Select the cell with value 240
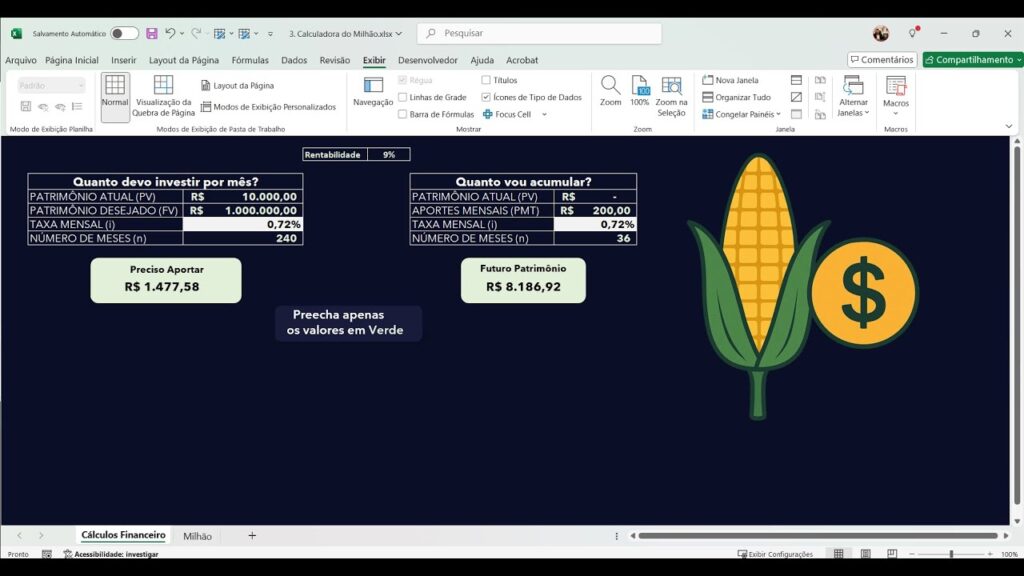 pos(242,238)
